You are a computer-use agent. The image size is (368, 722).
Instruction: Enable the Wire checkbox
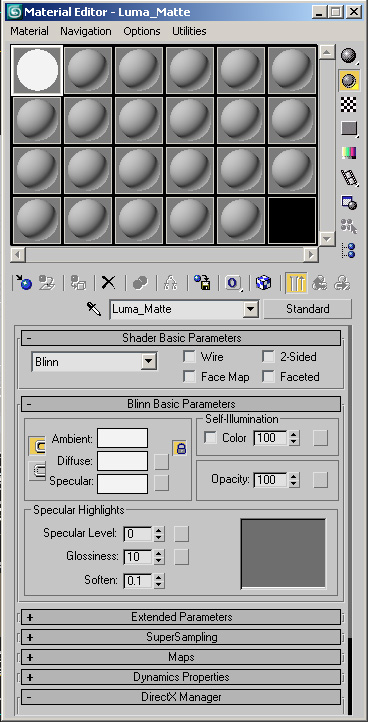click(189, 357)
